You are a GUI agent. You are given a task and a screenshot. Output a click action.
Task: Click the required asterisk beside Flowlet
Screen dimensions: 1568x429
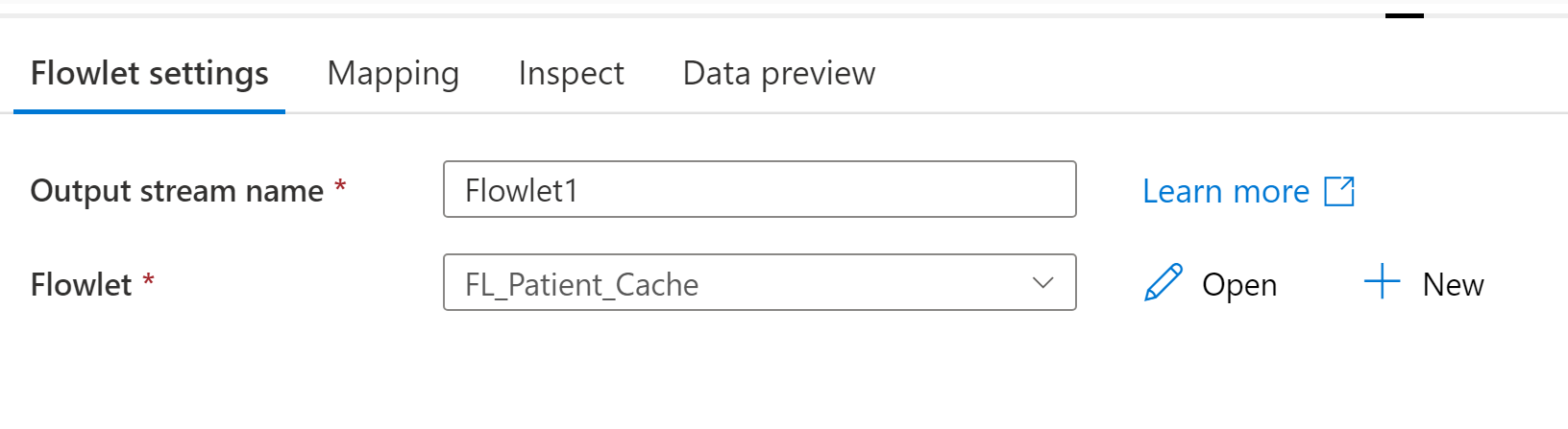[148, 280]
